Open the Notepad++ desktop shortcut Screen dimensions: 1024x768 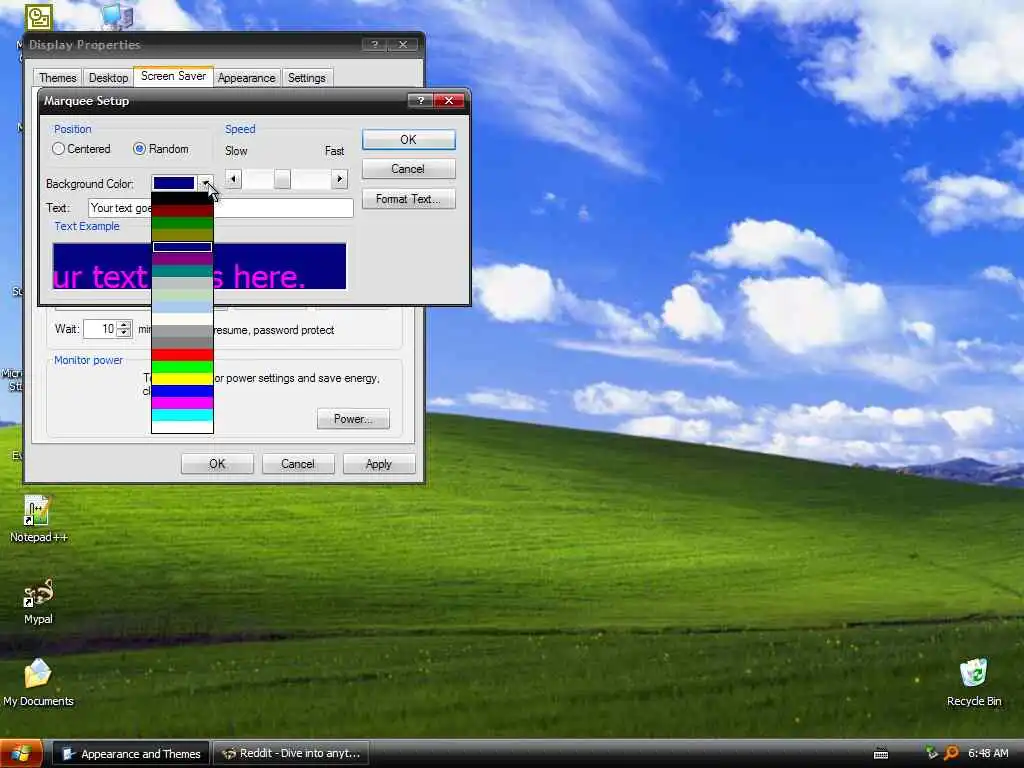click(x=38, y=519)
